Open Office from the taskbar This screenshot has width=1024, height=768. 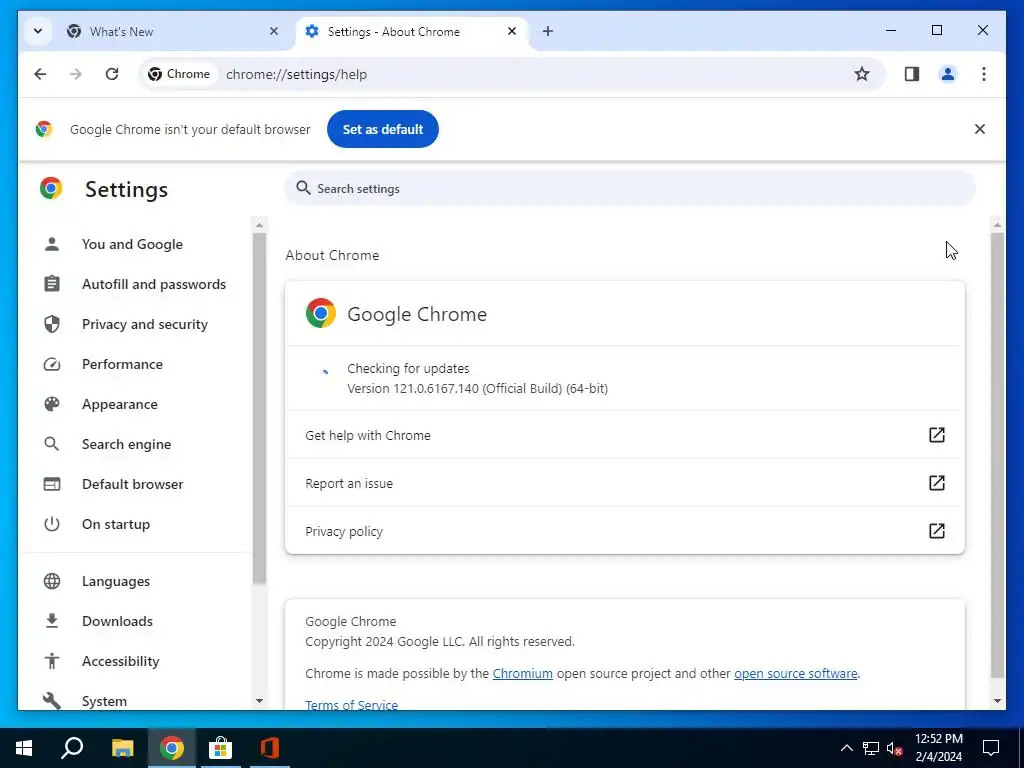point(270,748)
